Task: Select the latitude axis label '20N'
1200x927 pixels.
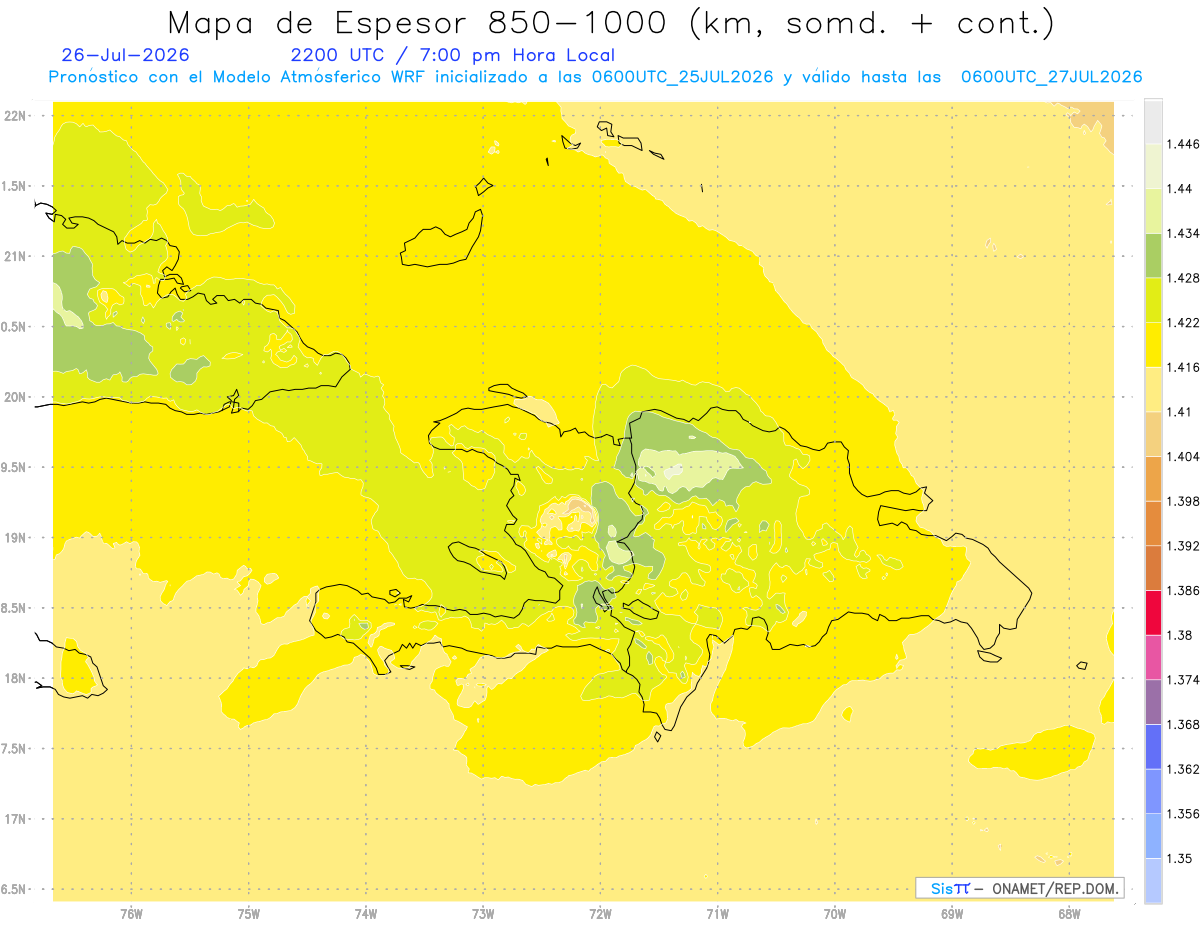Action: [16, 397]
